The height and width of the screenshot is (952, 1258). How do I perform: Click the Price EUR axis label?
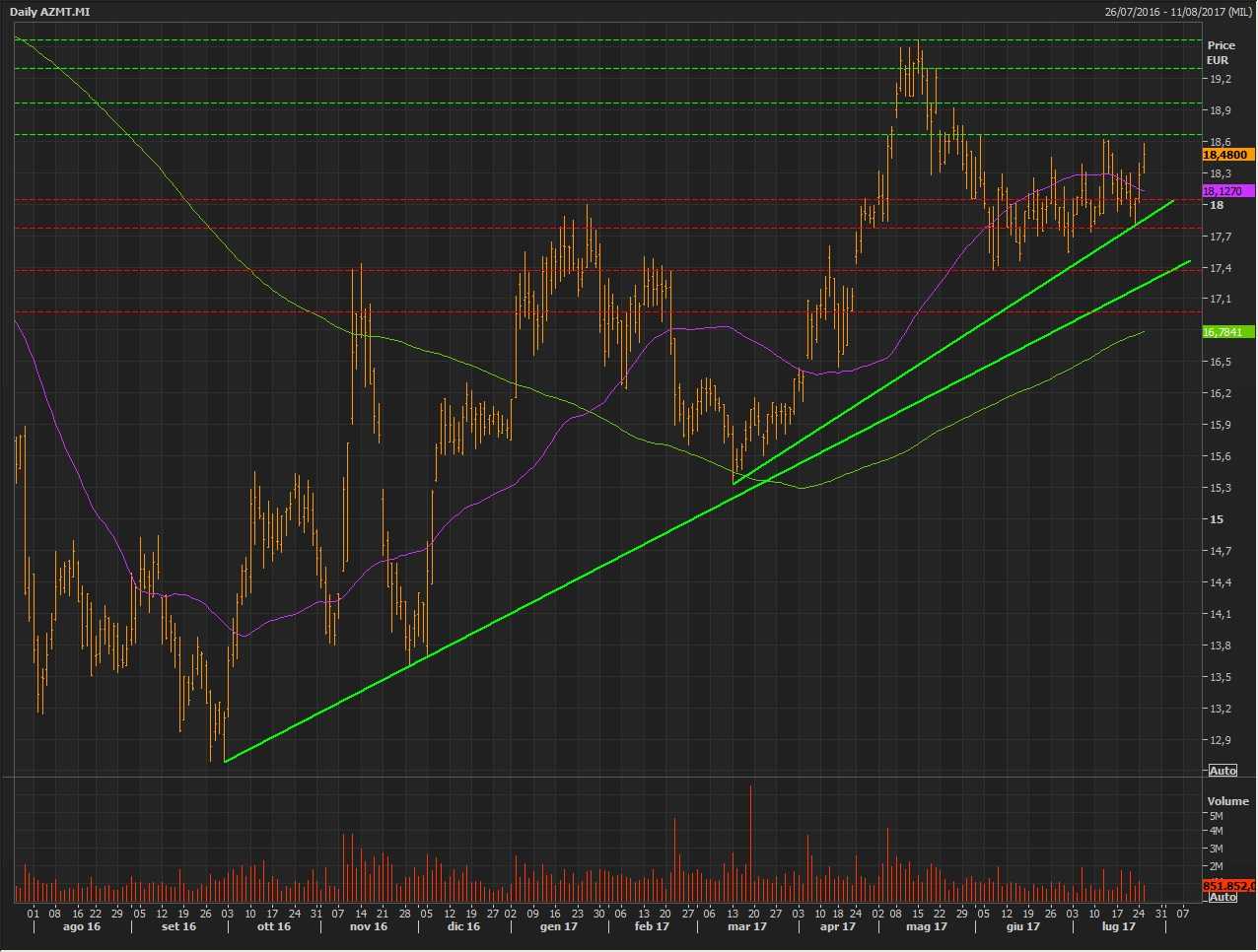tap(1221, 52)
